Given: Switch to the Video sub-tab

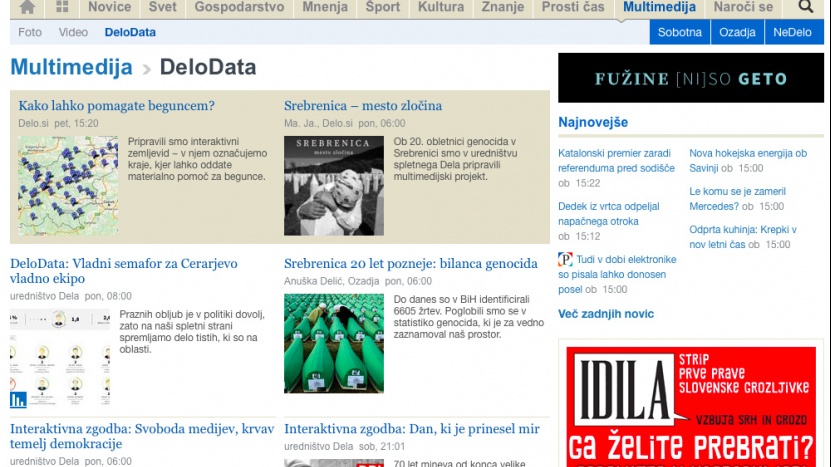Looking at the screenshot, I should 73,32.
